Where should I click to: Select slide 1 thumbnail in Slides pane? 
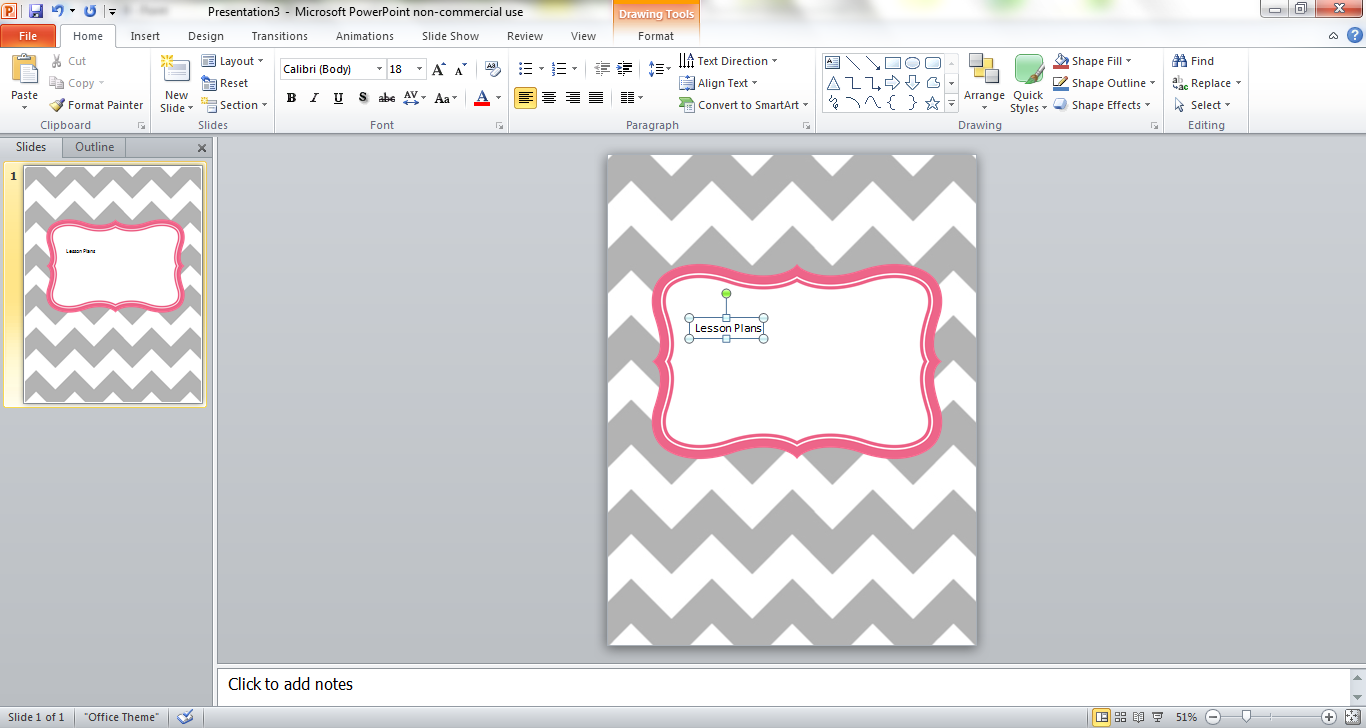pos(113,285)
